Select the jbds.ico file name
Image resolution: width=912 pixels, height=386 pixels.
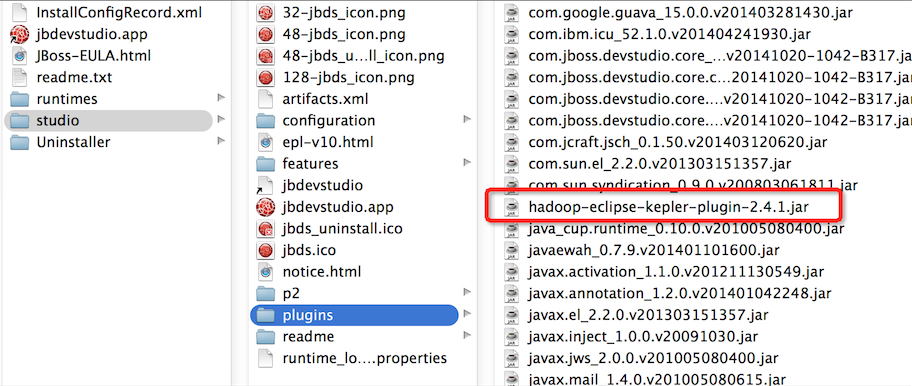click(309, 250)
